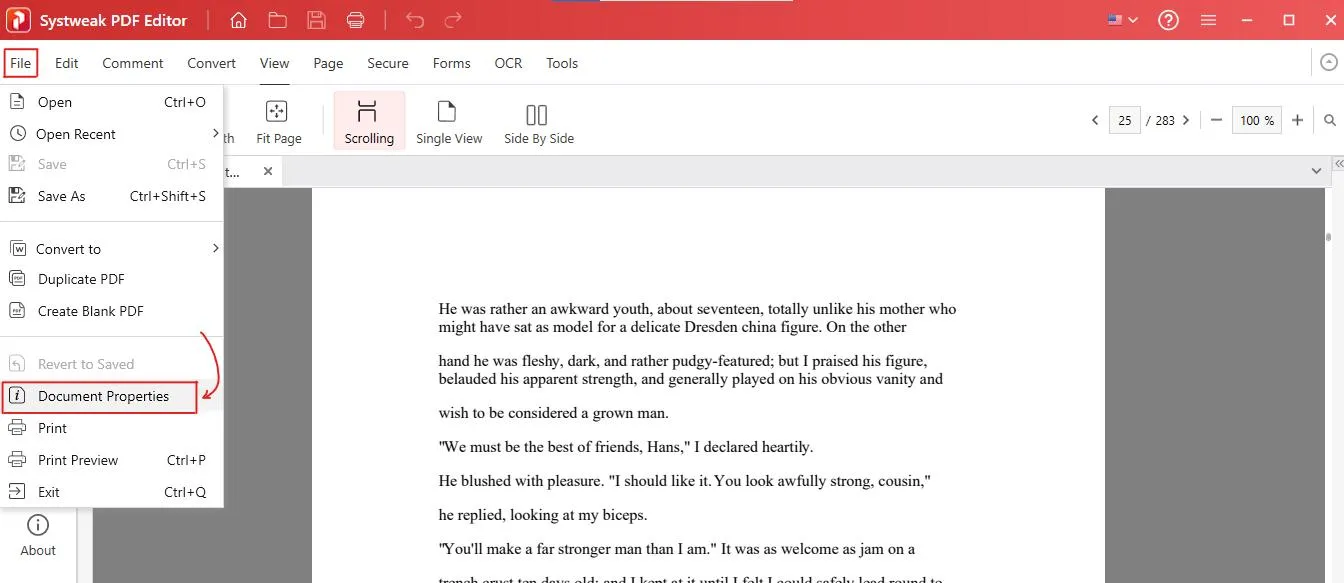Click the hamburger menu icon in title bar

[x=1209, y=20]
